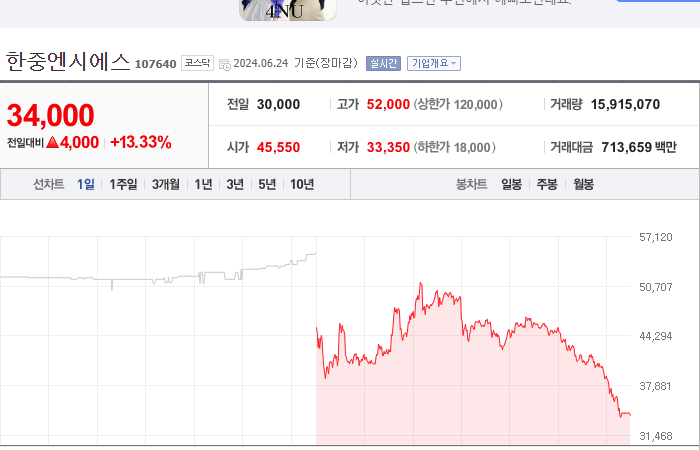Click the 저가 value 33,350
Viewport: 700px width, 450px height.
click(x=388, y=147)
